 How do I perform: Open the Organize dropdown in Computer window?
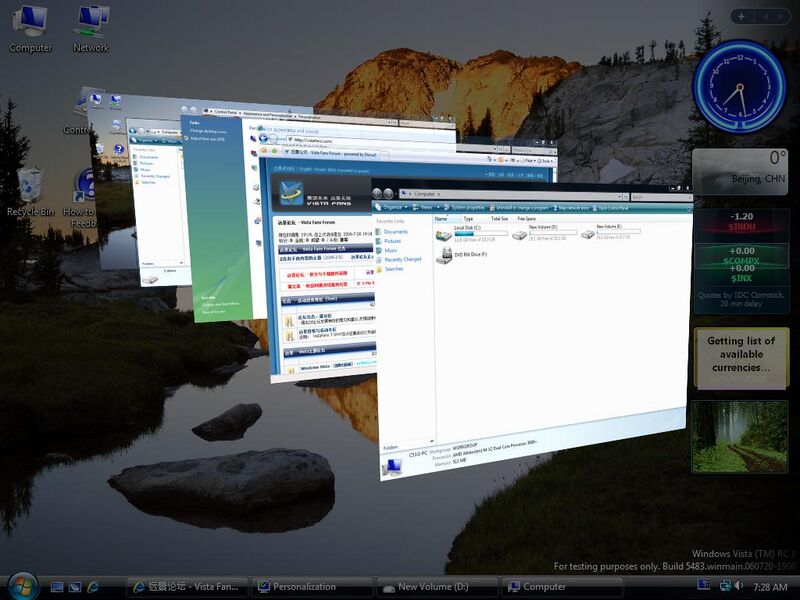coord(391,207)
